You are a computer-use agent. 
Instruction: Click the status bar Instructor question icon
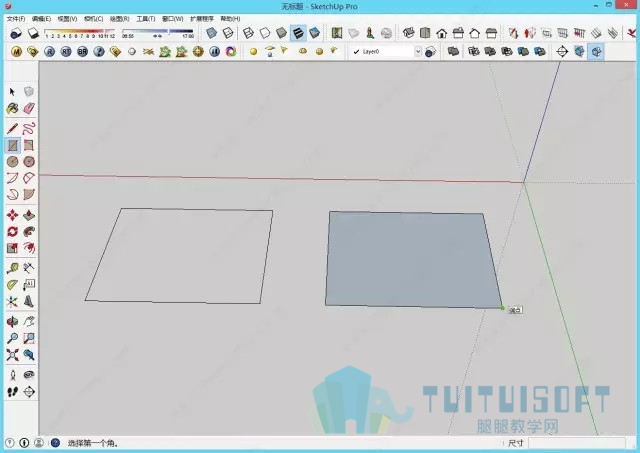click(x=55, y=443)
